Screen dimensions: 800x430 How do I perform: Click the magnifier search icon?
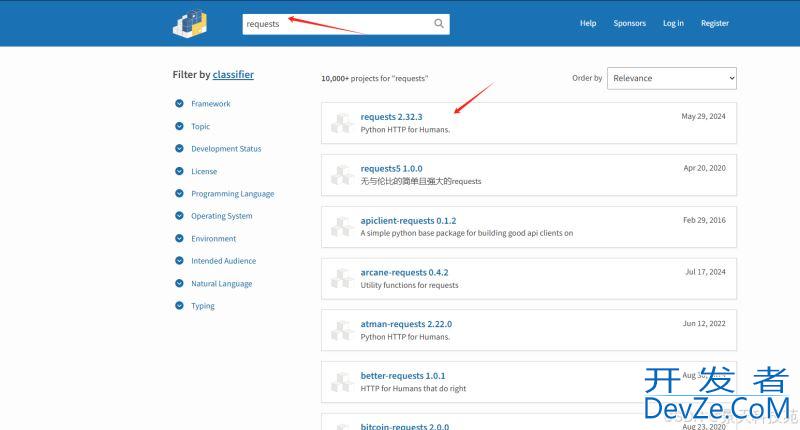coord(439,23)
